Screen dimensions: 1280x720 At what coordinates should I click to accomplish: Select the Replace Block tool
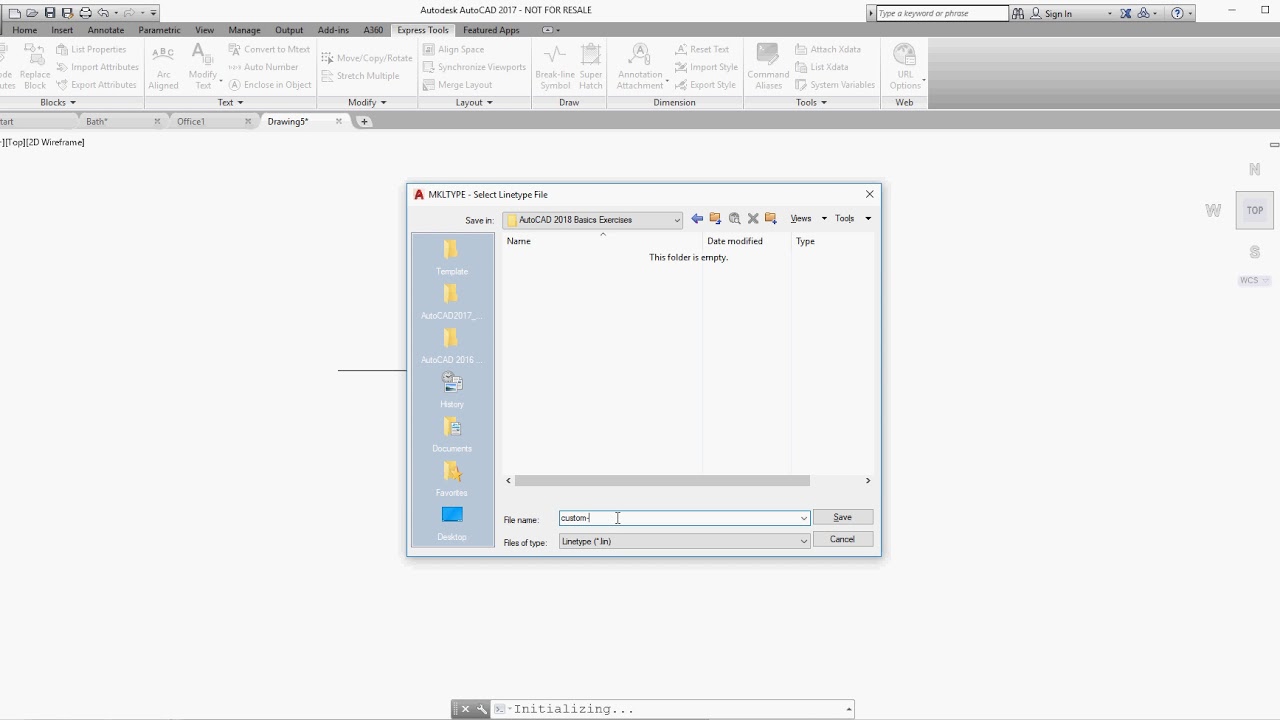coord(34,67)
